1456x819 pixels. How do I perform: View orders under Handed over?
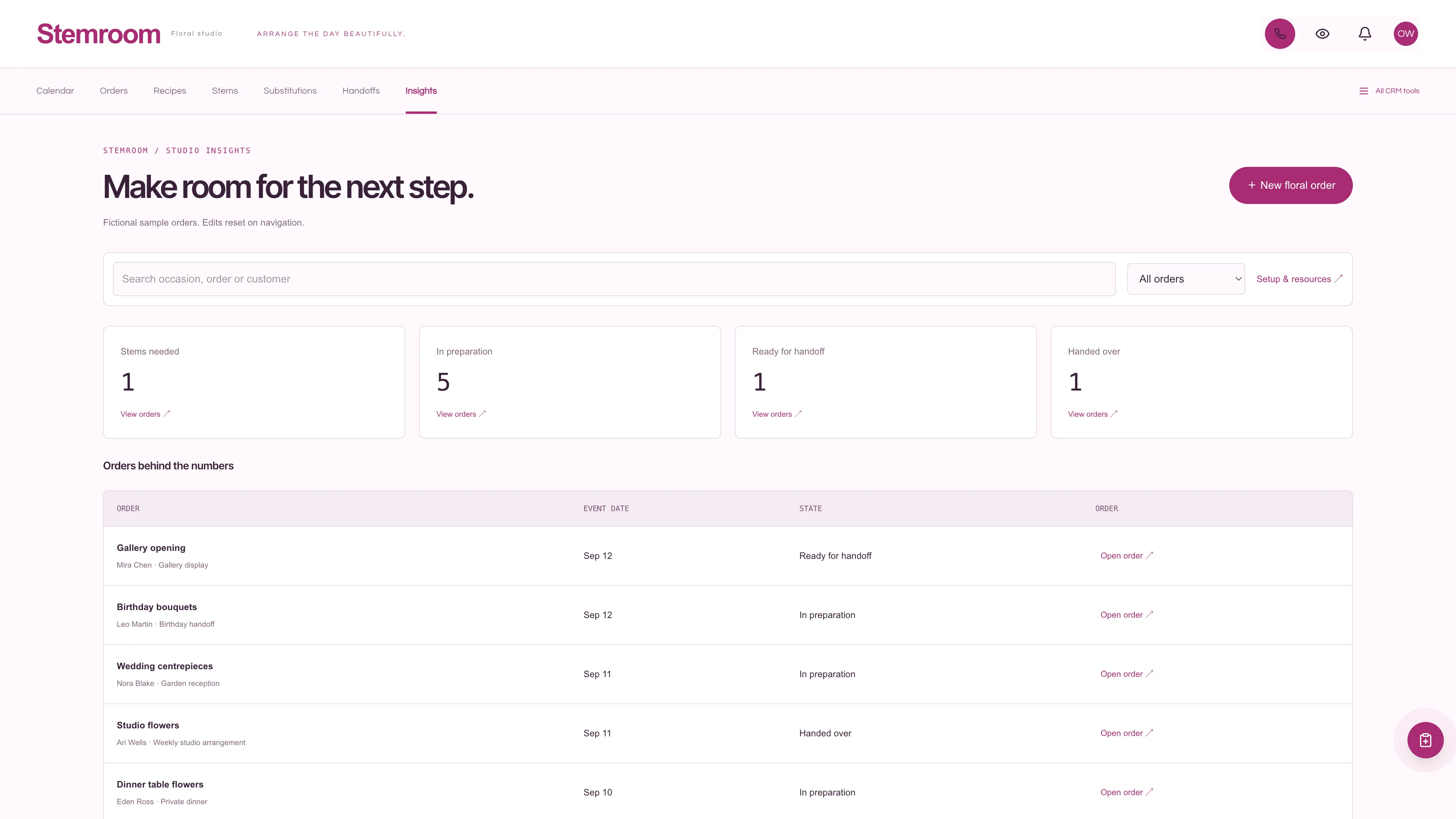tap(1092, 414)
